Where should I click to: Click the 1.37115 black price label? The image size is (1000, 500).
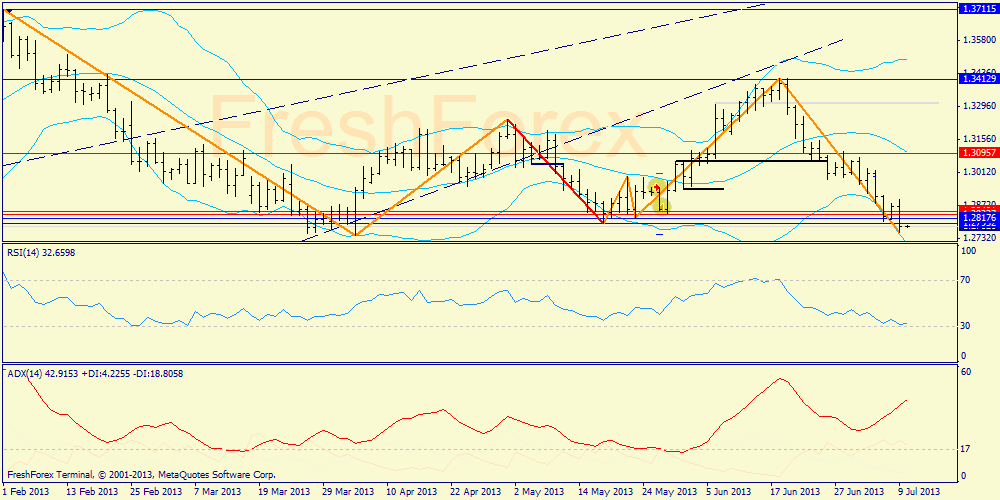pos(975,8)
